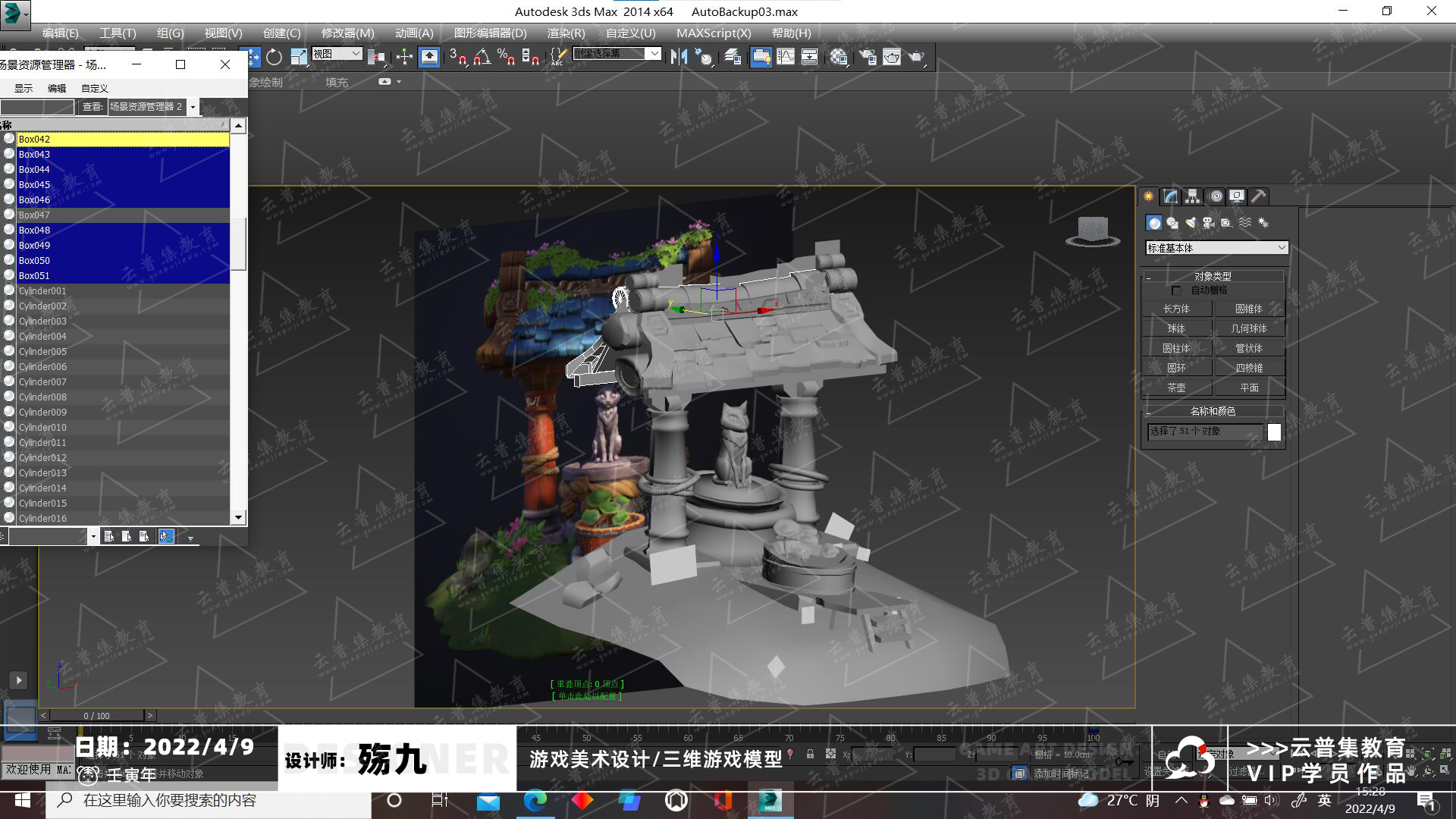Collapse the 对象类型 rollout
The height and width of the screenshot is (819, 1456).
[x=1212, y=276]
